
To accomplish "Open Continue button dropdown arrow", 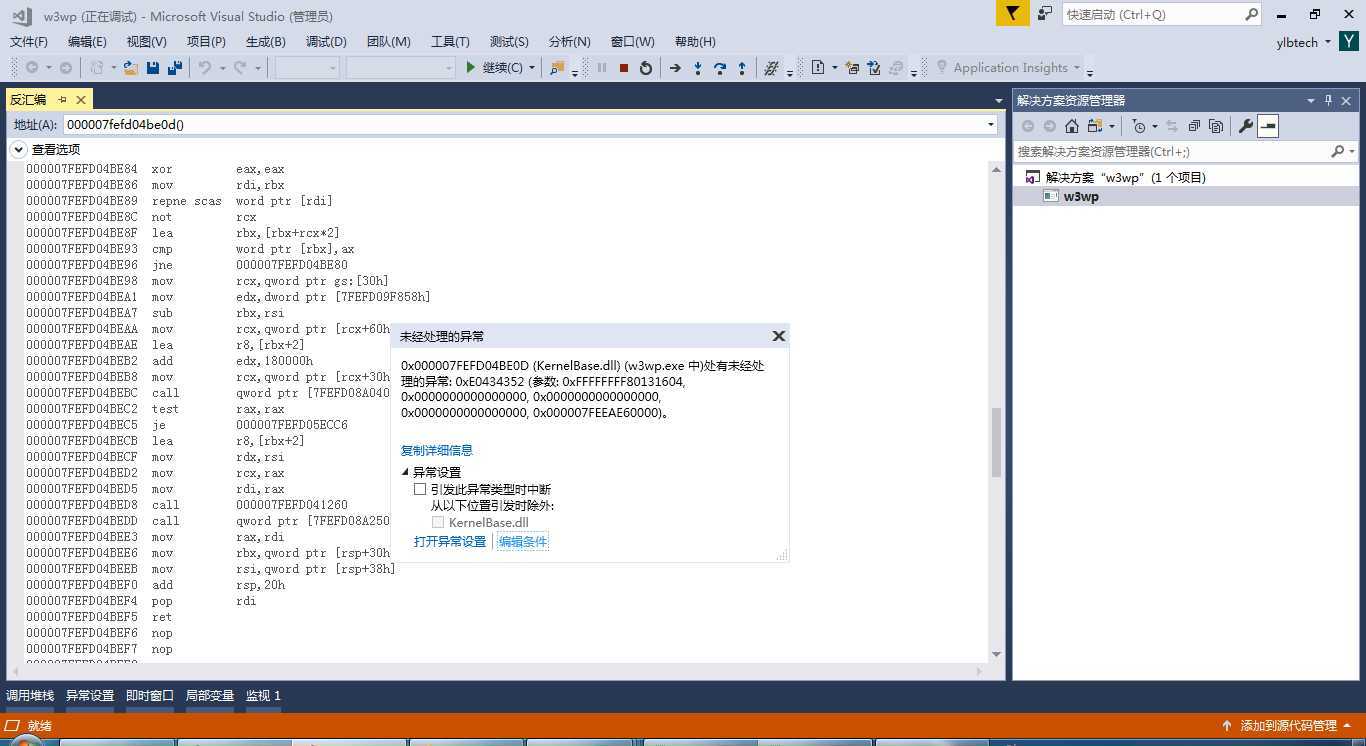I will 532,68.
